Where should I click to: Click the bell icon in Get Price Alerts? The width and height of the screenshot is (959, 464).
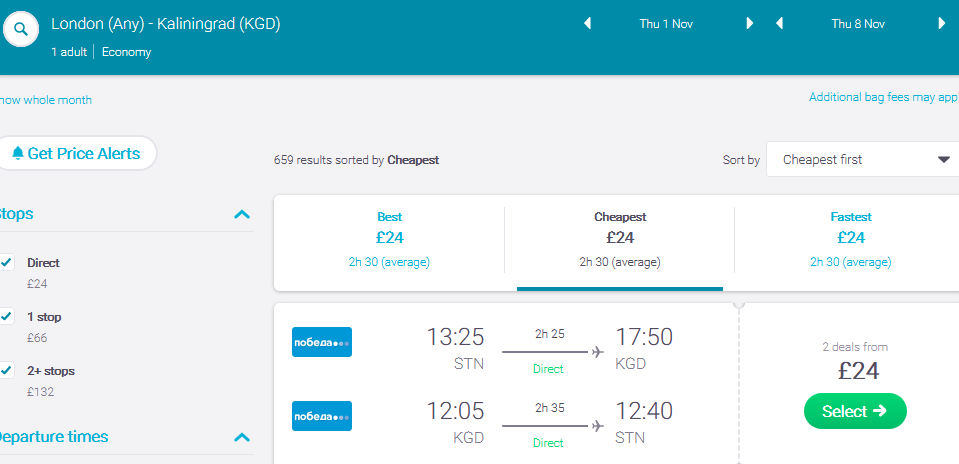coord(18,153)
